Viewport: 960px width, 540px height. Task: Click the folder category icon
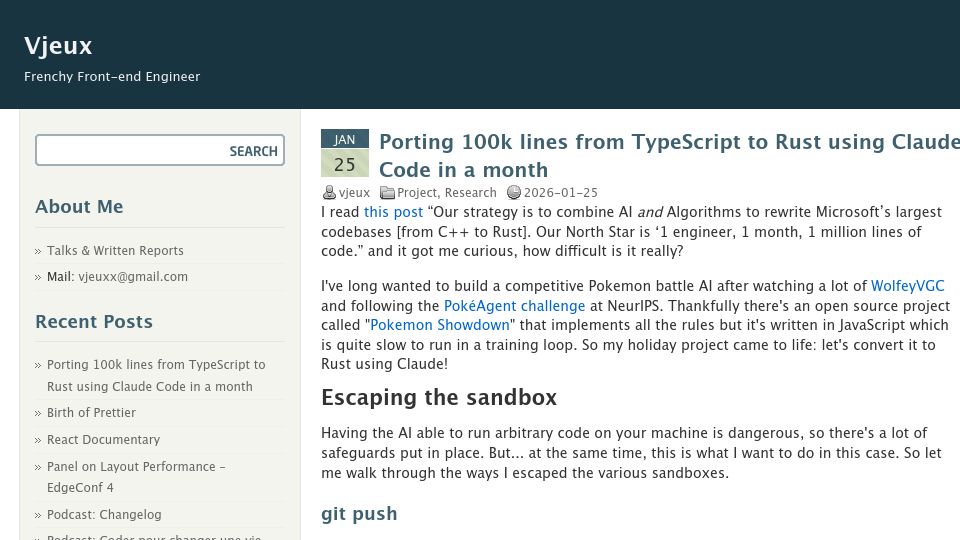click(x=387, y=192)
